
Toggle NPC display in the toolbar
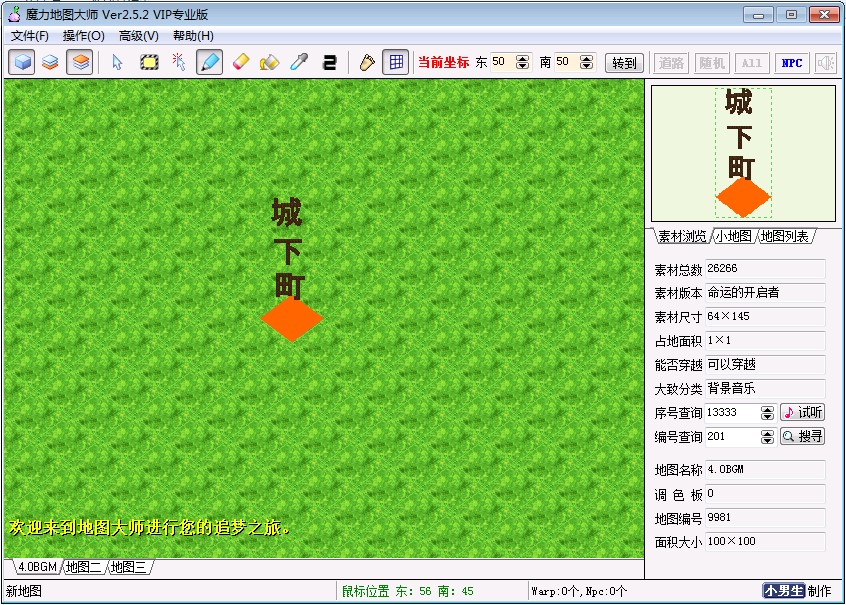pyautogui.click(x=792, y=62)
